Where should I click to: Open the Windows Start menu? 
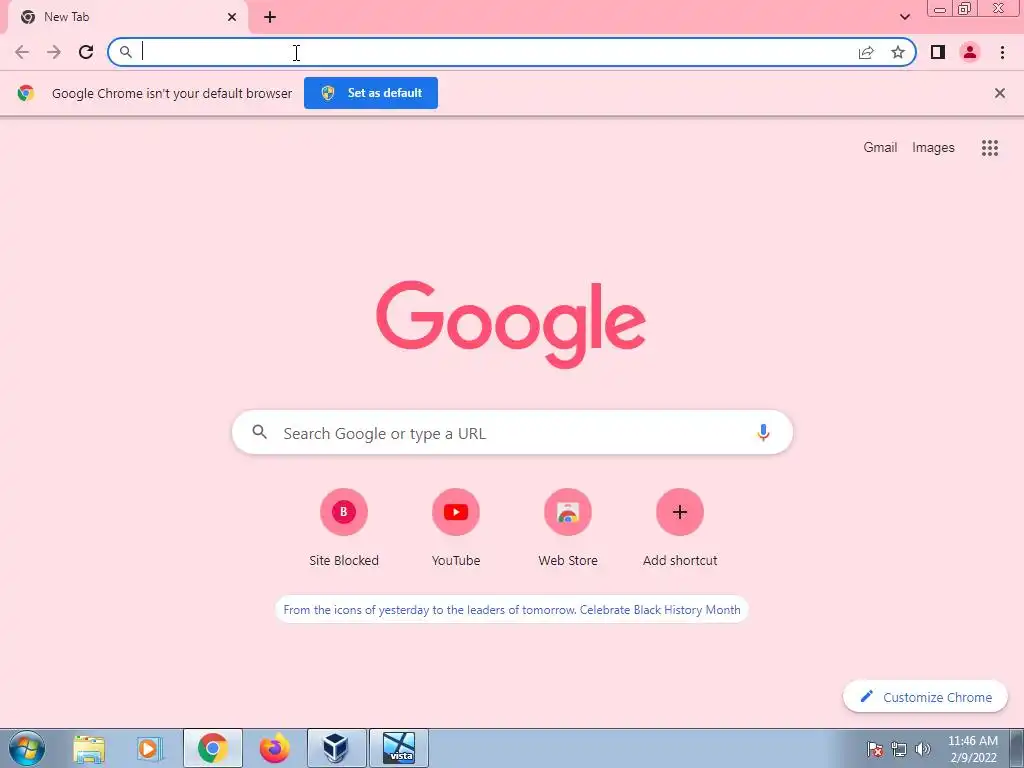pos(26,748)
